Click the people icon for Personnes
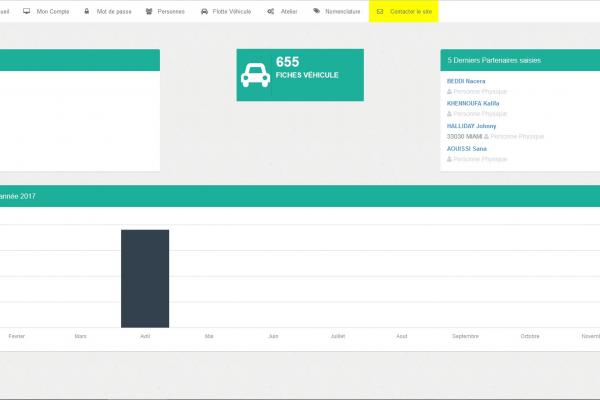600x400 pixels. [149, 11]
